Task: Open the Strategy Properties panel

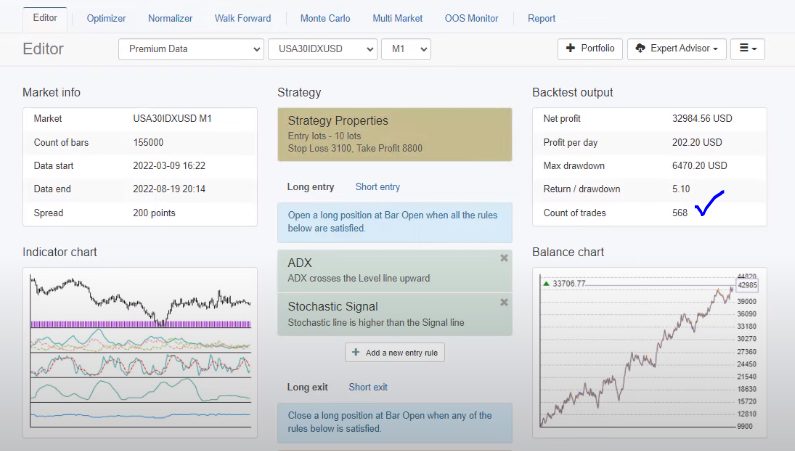Action: [394, 135]
